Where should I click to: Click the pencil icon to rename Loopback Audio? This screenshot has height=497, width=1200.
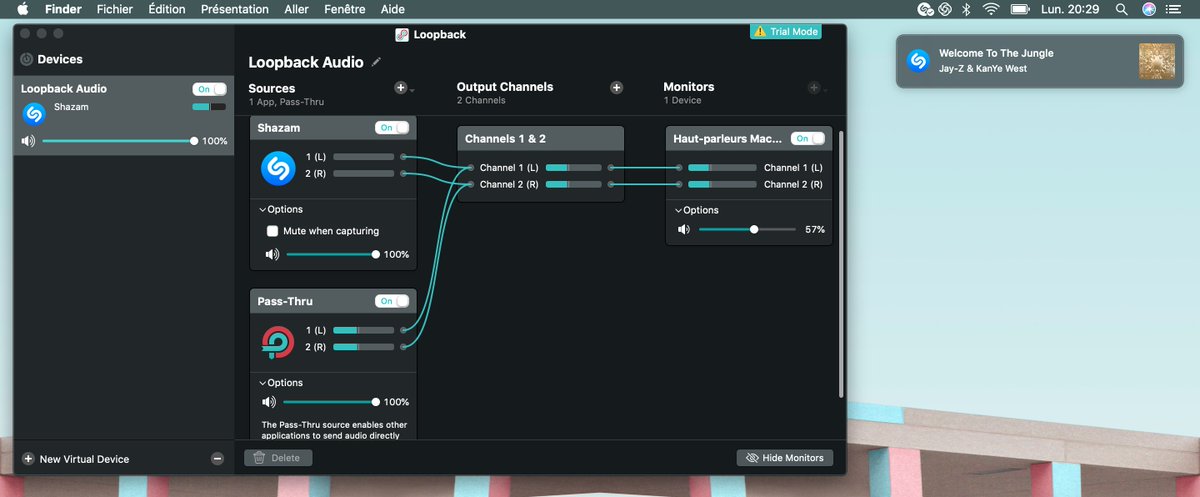point(376,62)
